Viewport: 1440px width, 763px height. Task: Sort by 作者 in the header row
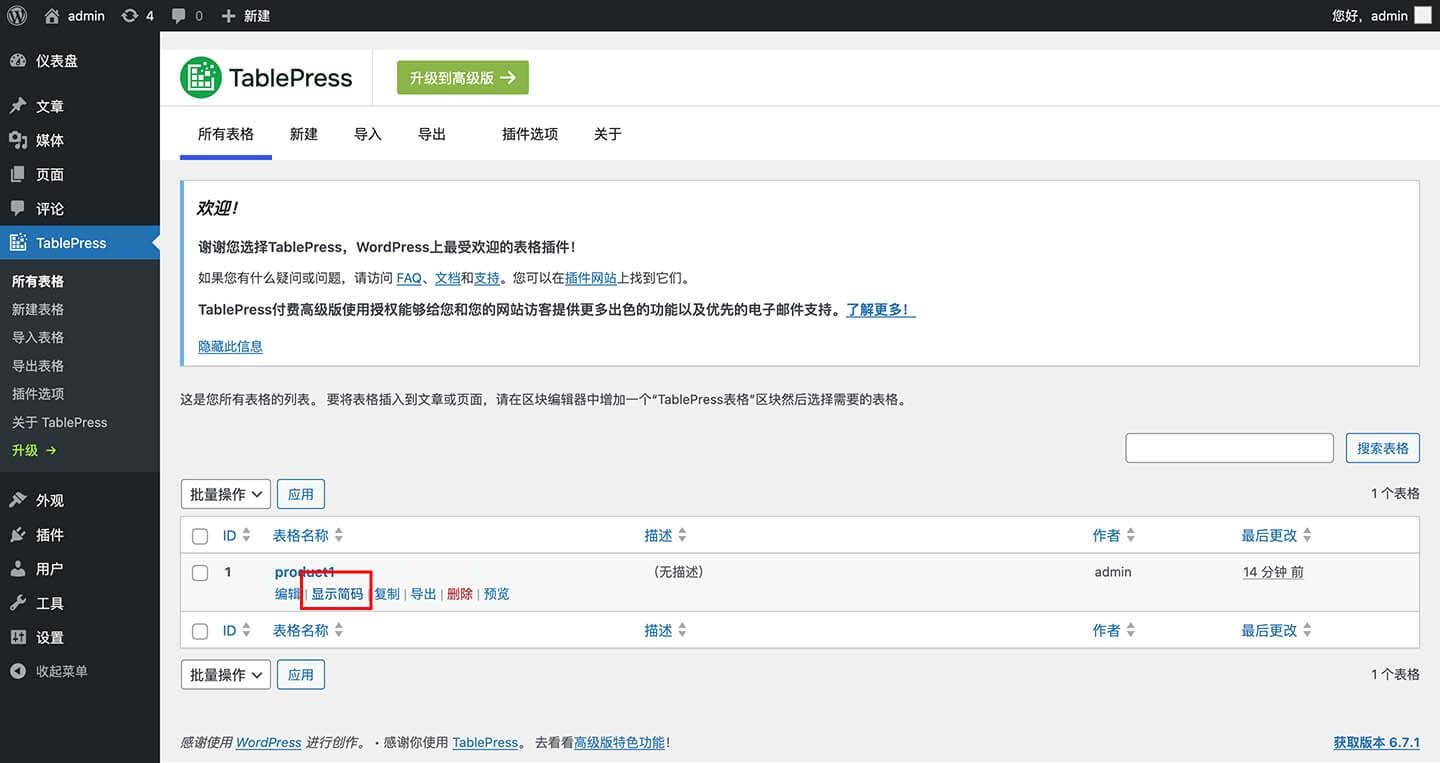point(1114,536)
